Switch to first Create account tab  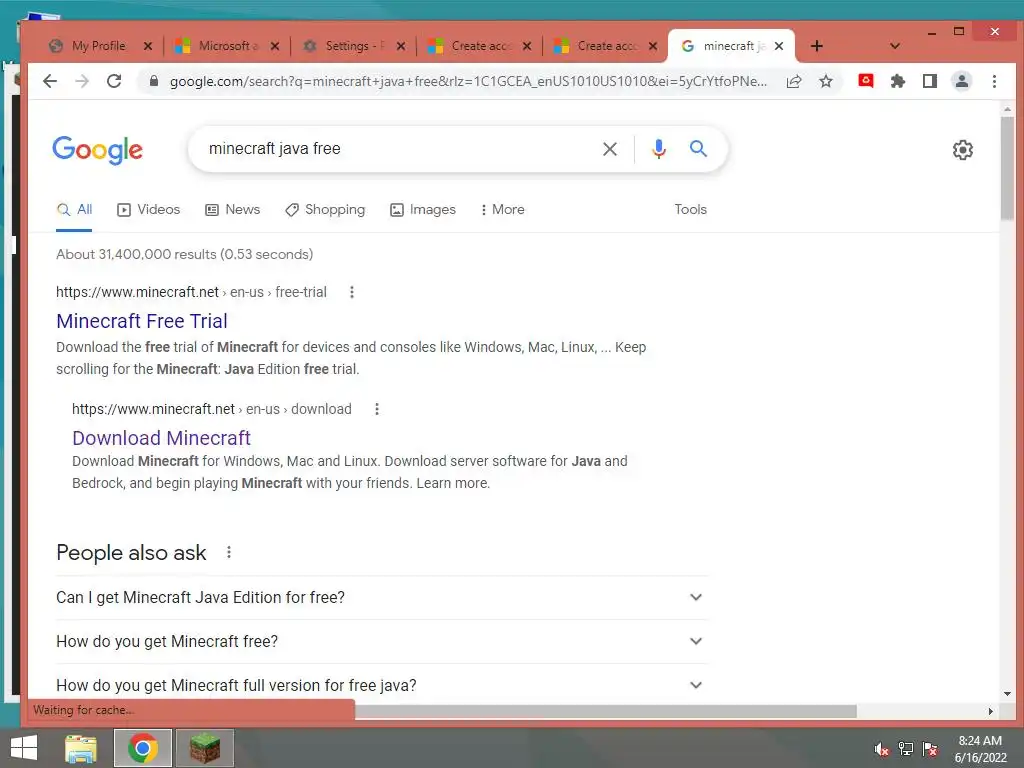pos(478,46)
